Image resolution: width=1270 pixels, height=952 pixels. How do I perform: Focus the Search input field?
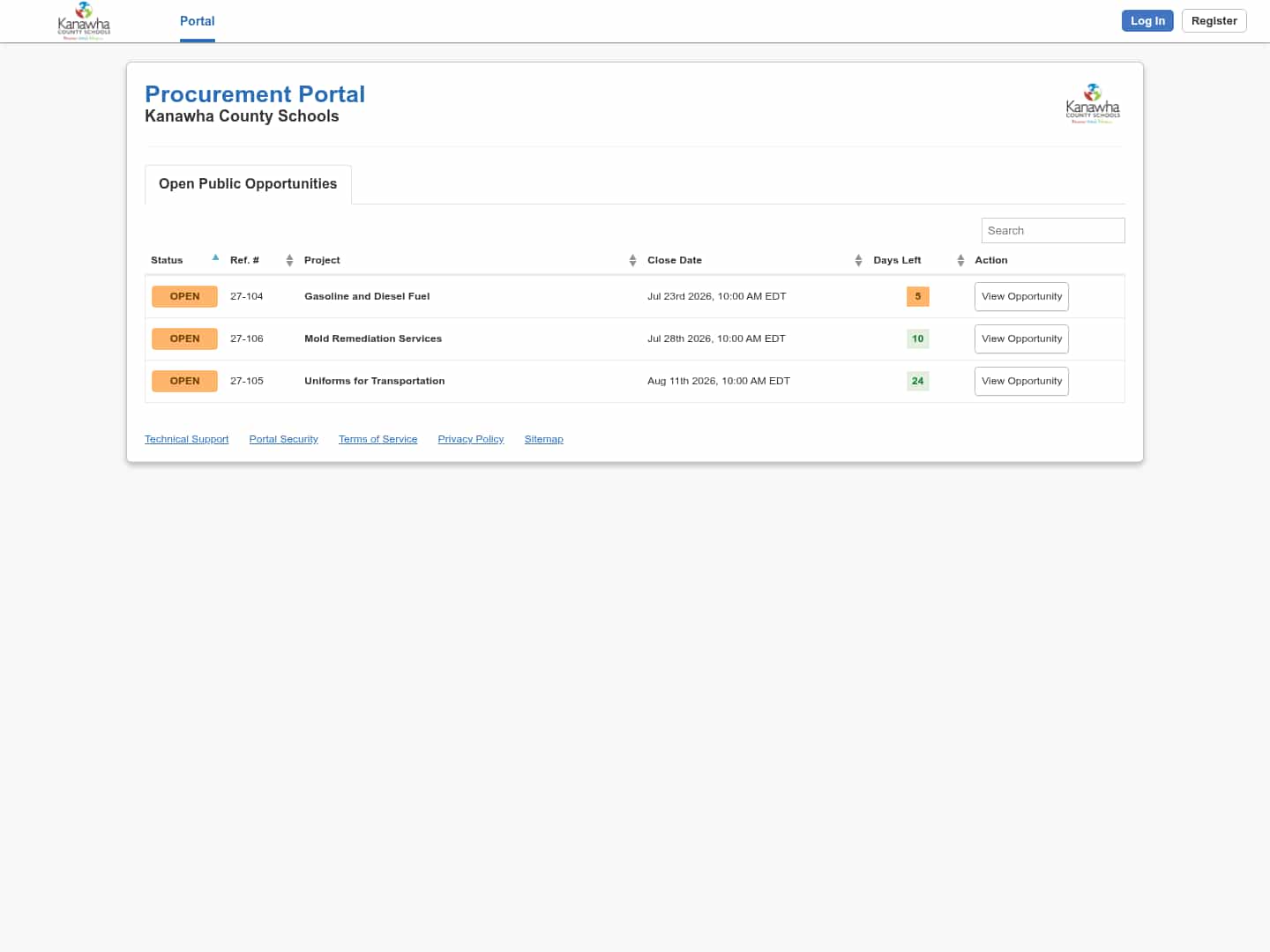tap(1053, 230)
